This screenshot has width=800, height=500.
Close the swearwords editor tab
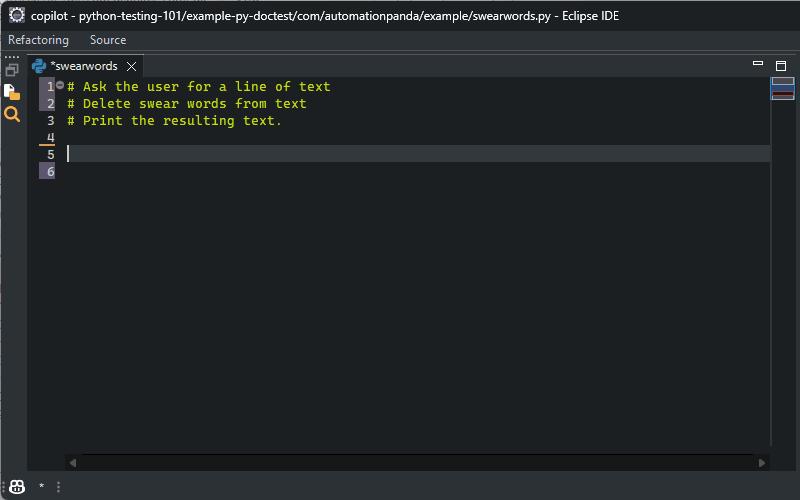point(131,66)
